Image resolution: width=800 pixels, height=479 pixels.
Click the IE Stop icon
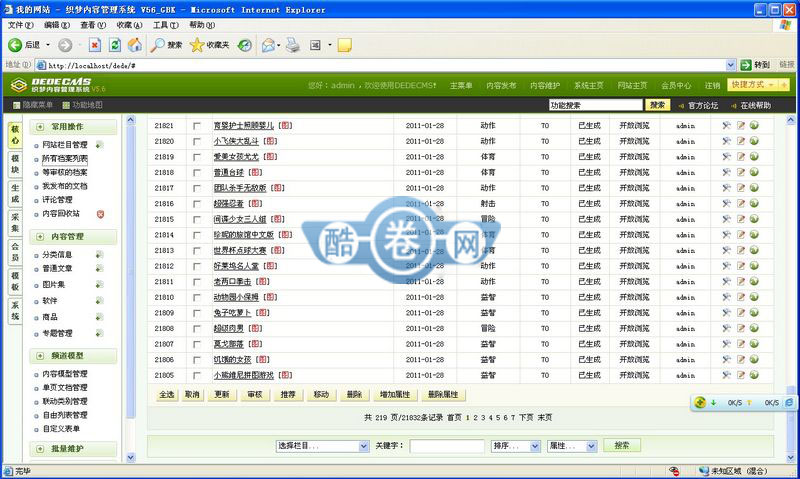tap(94, 45)
